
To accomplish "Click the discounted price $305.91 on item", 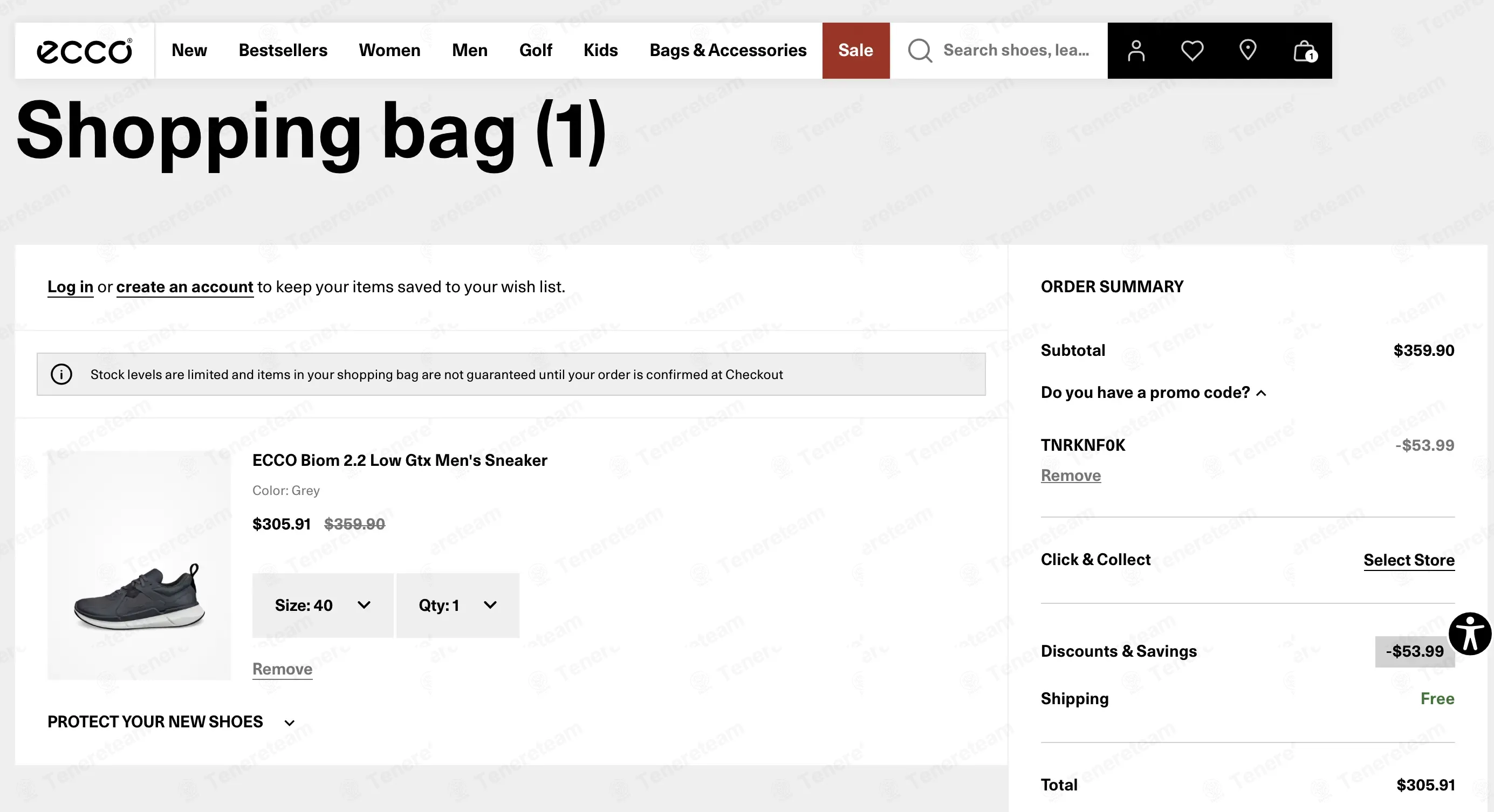I will (x=282, y=524).
